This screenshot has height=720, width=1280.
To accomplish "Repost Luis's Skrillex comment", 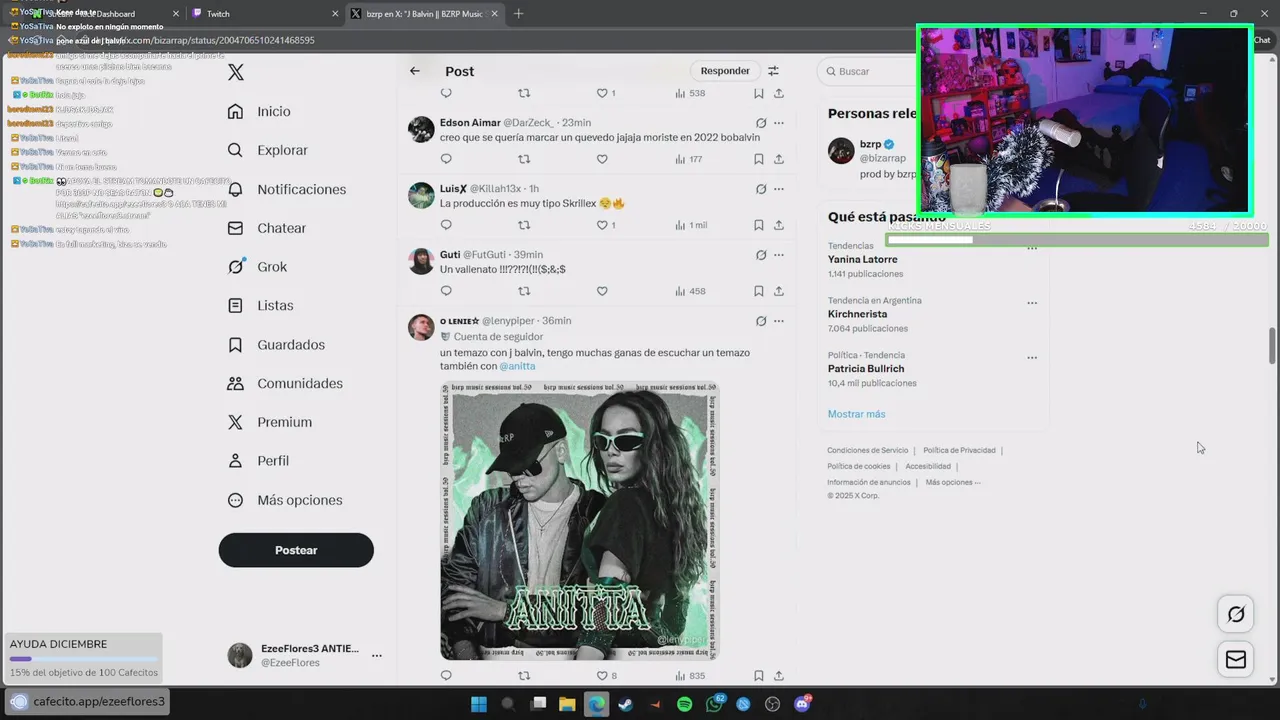I will click(x=524, y=225).
